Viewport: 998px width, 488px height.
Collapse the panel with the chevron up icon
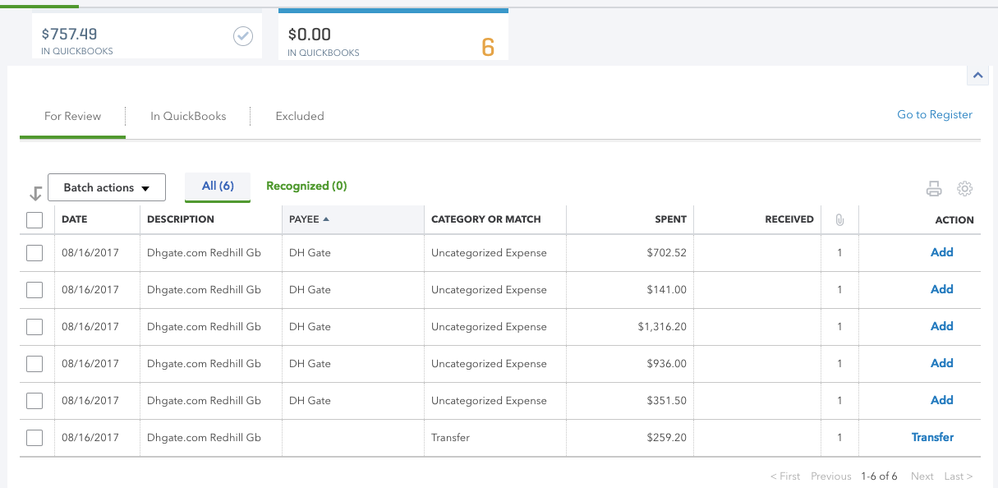click(x=977, y=76)
